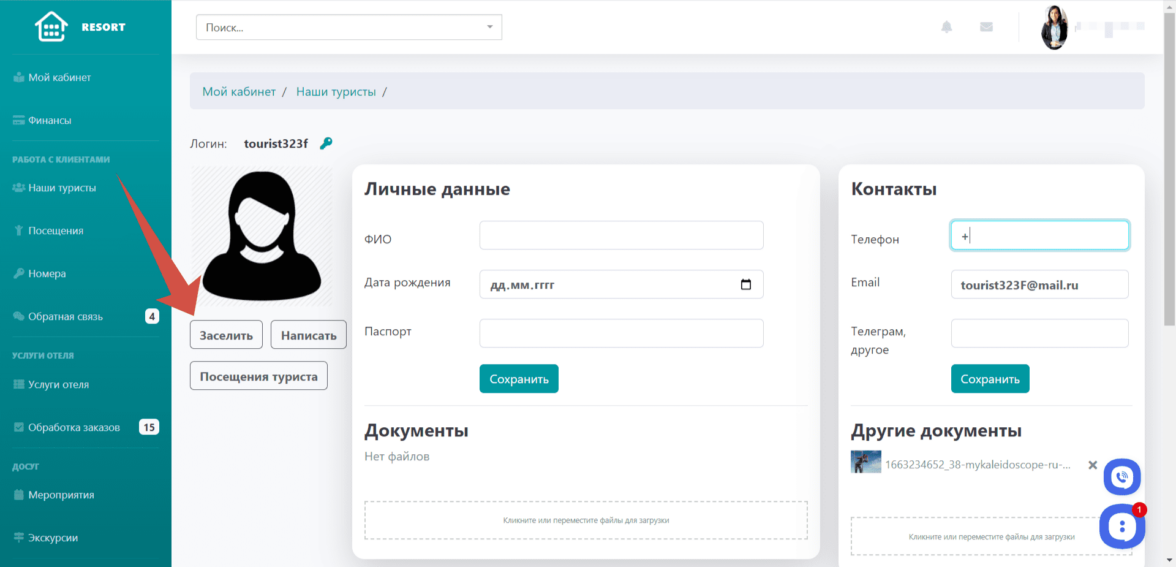
Task: Save personal data with Сохранить button
Action: 519,379
